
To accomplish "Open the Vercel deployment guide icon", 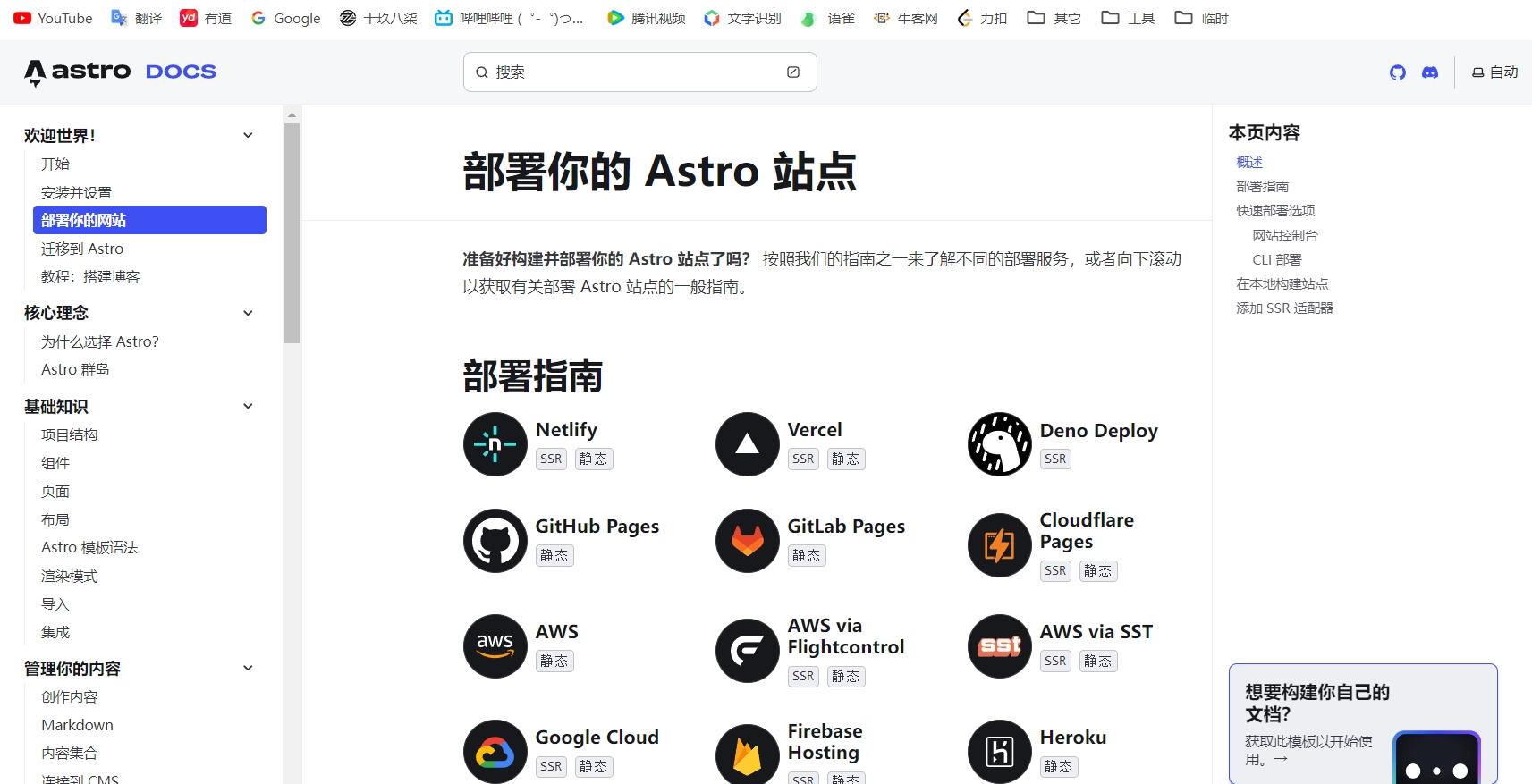I will coord(747,444).
